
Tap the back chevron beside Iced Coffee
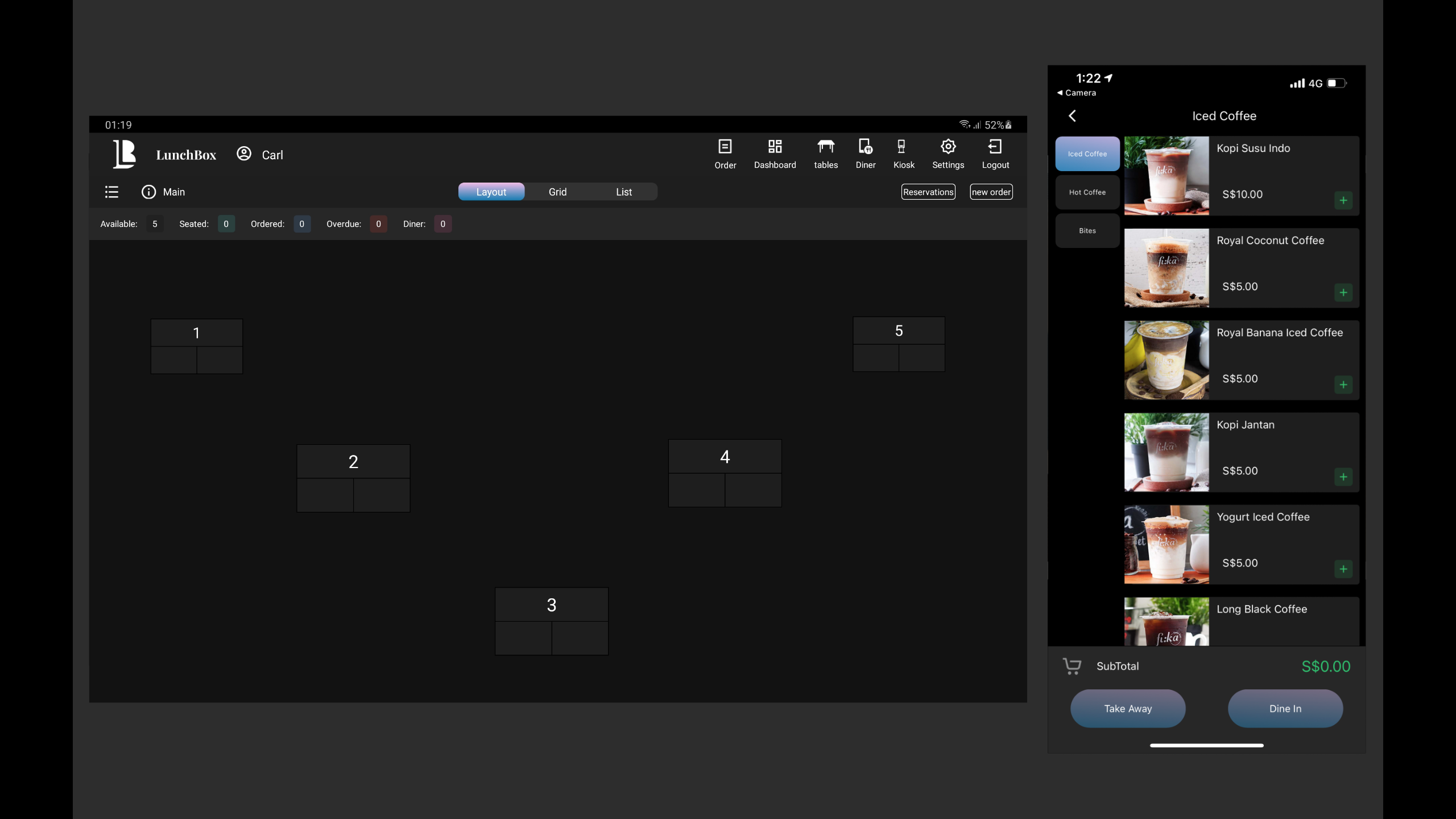coord(1072,116)
